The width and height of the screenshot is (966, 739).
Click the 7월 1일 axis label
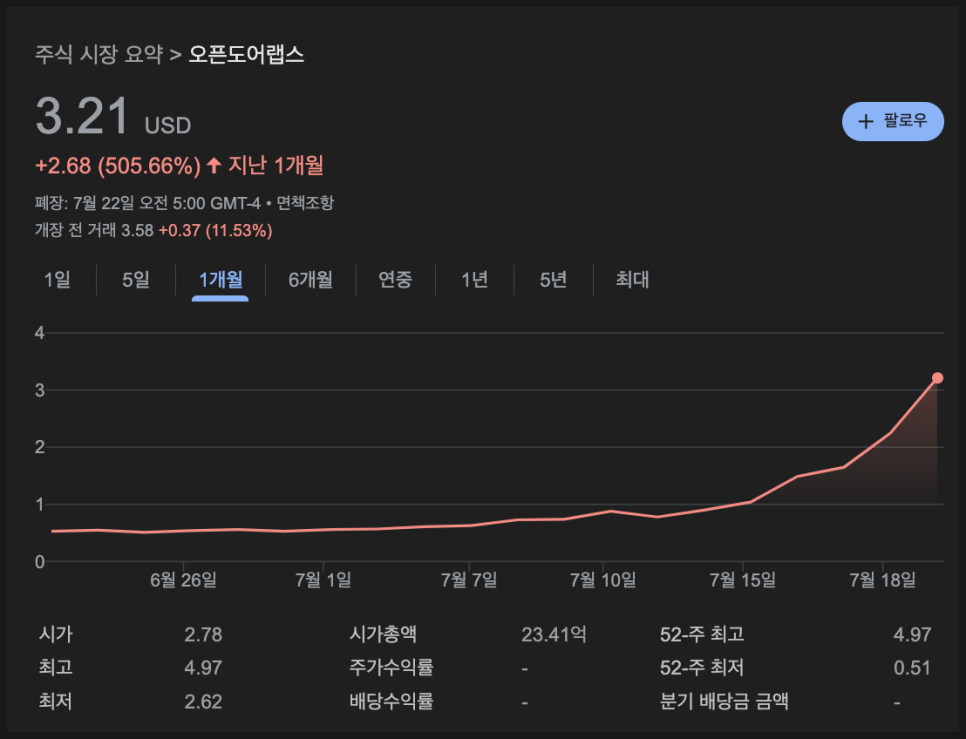323,579
